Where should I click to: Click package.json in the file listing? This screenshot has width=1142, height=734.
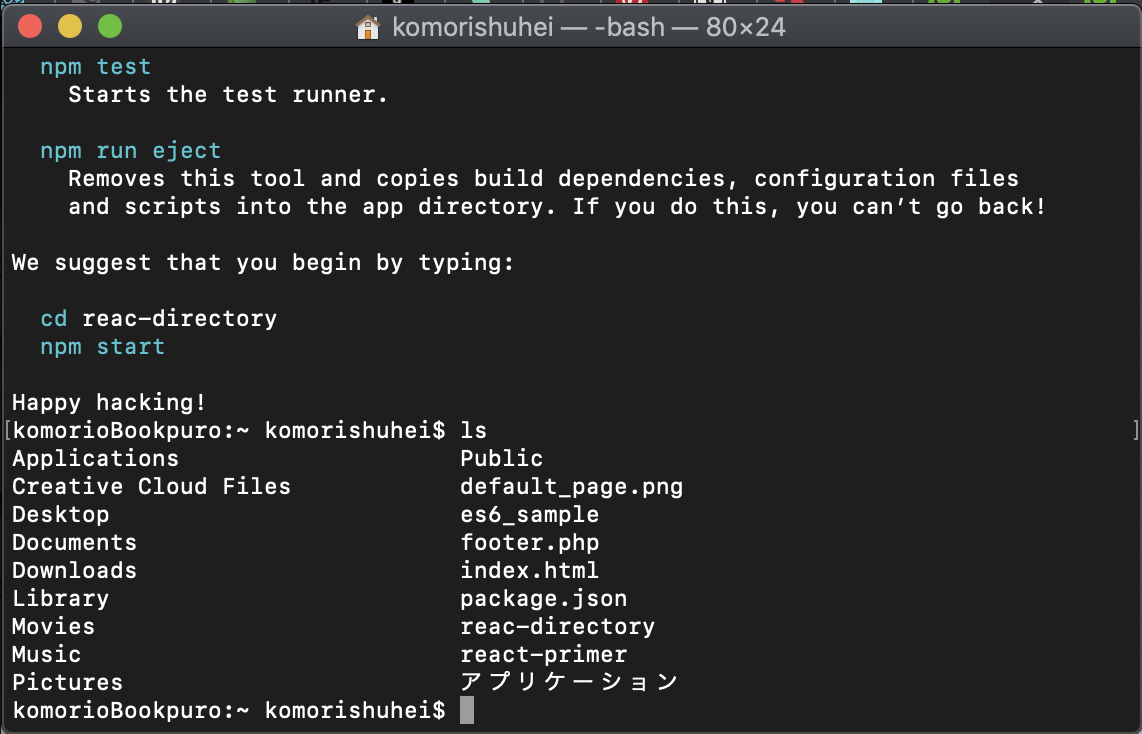pos(543,599)
